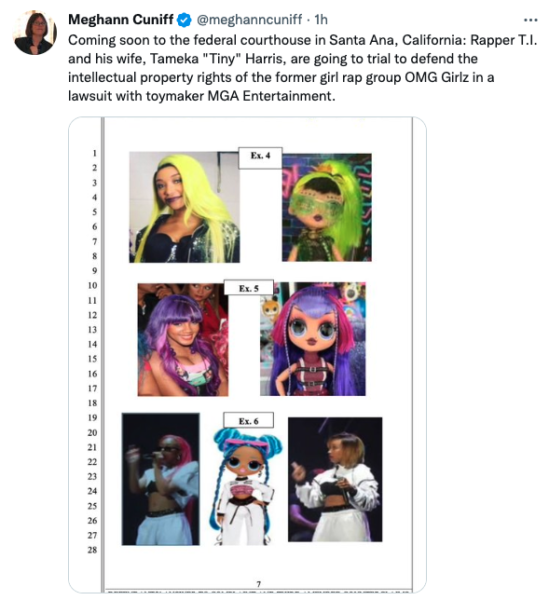Click line number 28 in document margin
Image resolution: width=549 pixels, height=600 pixels.
tap(92, 550)
